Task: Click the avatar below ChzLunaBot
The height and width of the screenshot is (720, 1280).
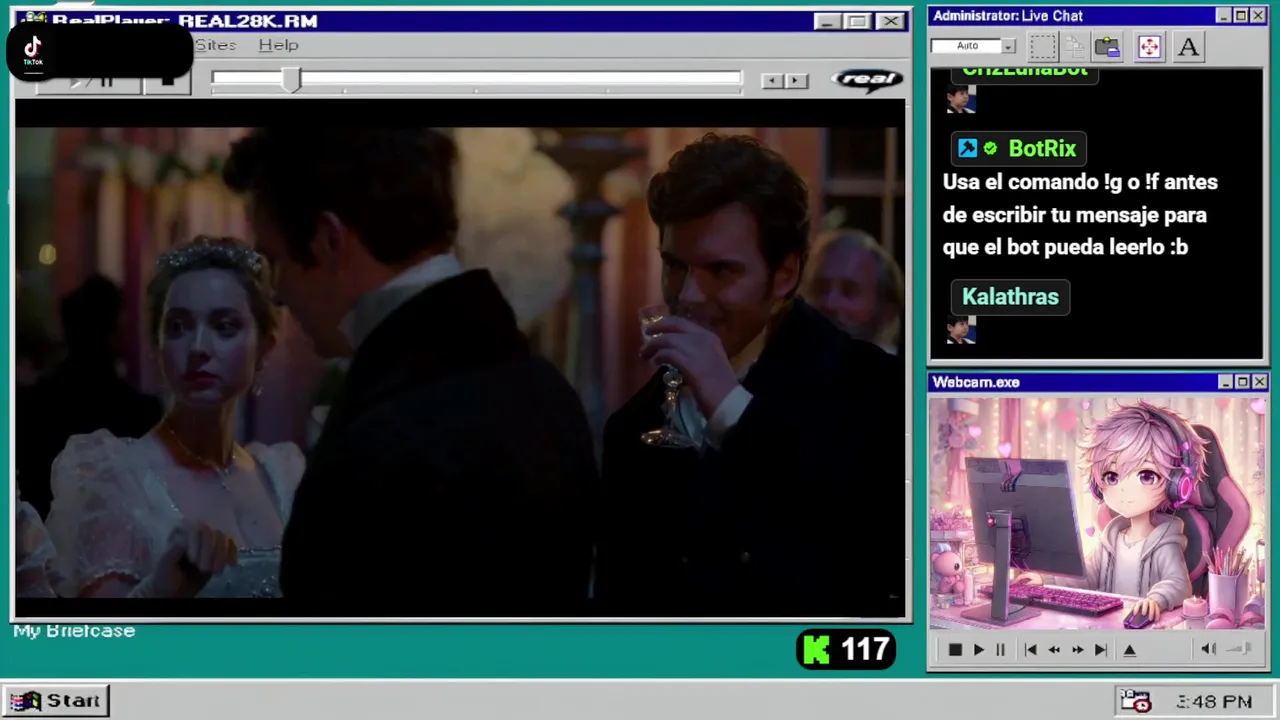Action: pos(961,99)
